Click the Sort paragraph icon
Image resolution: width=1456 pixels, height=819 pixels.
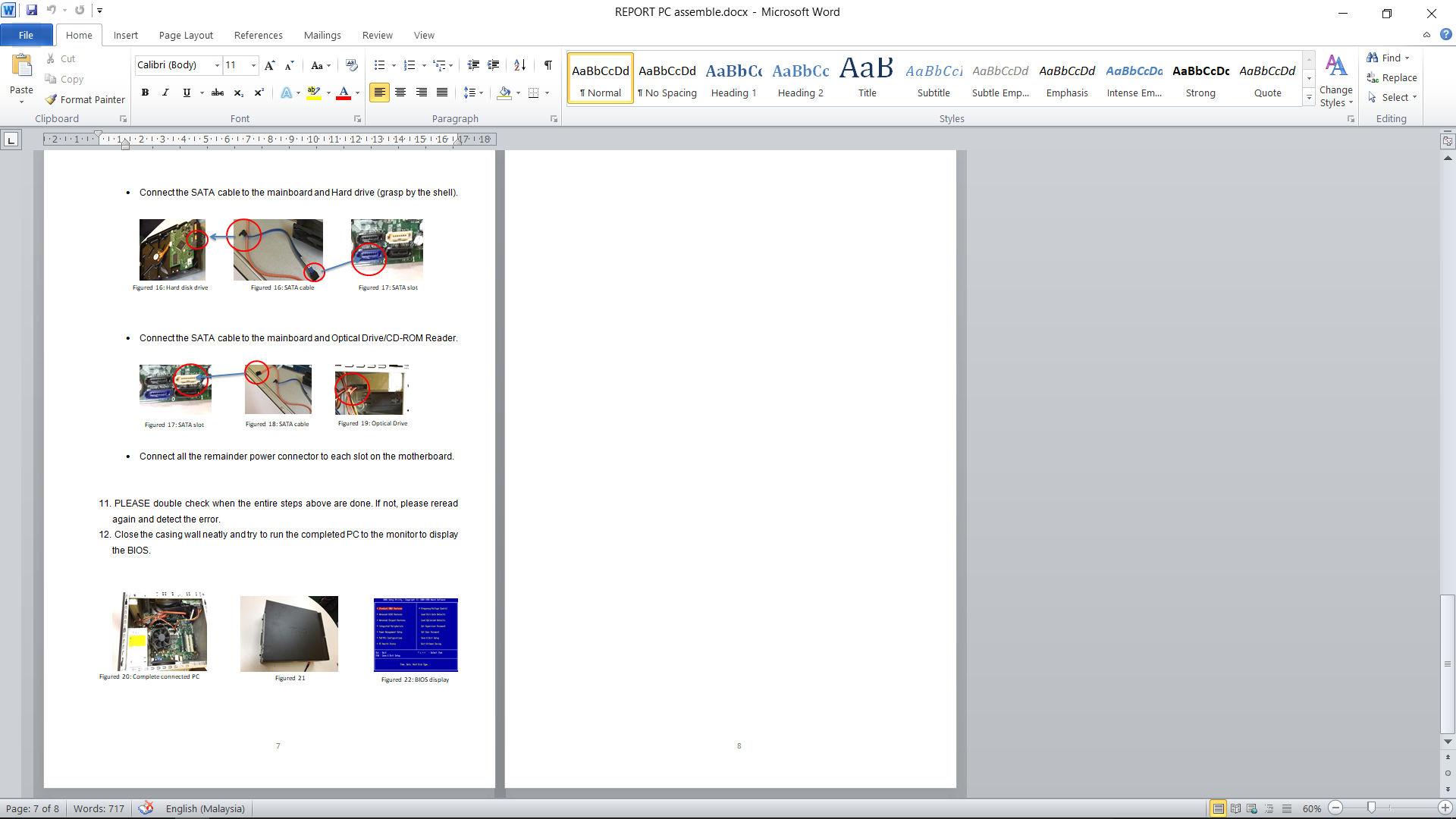click(x=519, y=65)
